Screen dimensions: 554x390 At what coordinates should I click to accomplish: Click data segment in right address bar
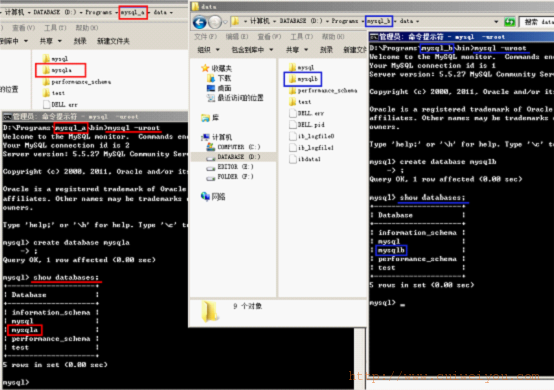pos(406,21)
